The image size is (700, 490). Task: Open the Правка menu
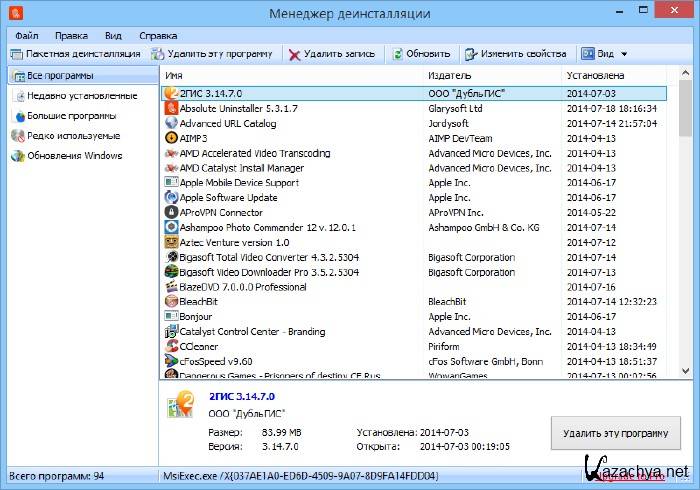(71, 35)
